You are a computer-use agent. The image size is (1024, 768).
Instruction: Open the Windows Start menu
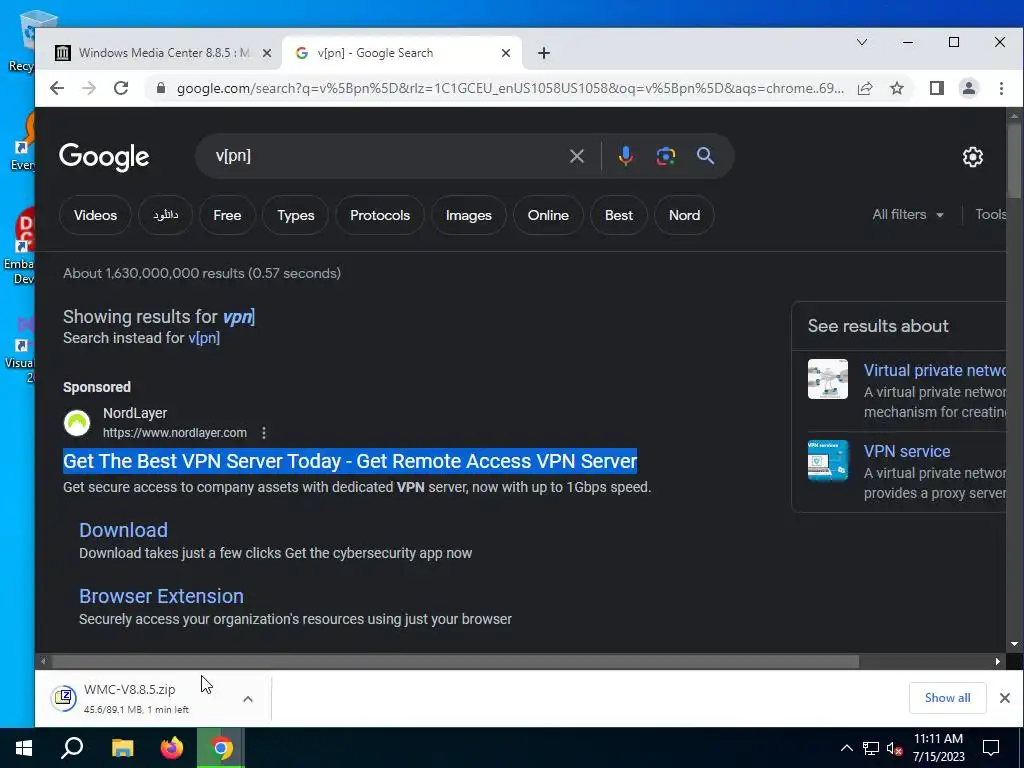click(24, 748)
